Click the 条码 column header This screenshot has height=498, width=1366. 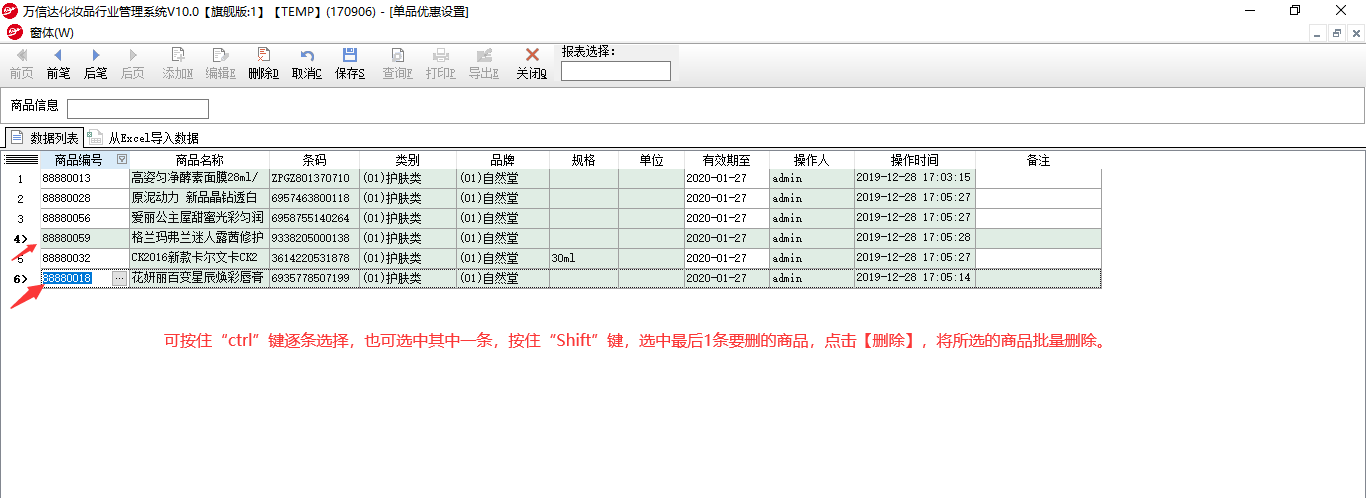pos(314,160)
